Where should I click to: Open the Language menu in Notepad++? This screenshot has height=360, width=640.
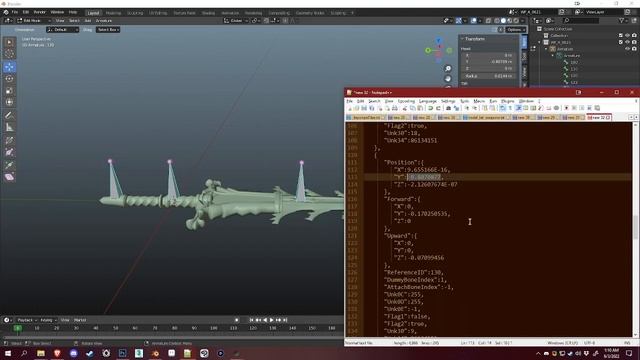click(428, 101)
